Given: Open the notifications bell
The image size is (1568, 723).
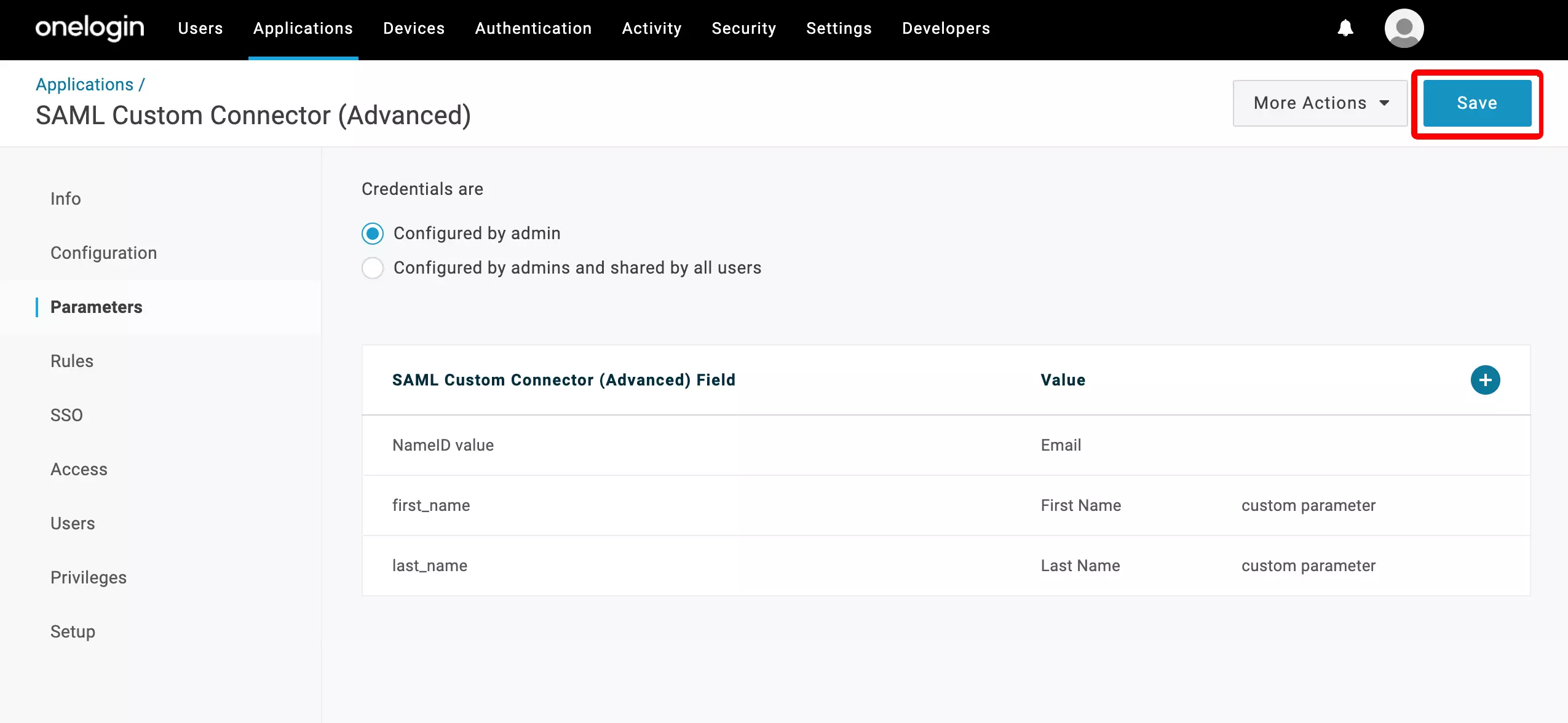Looking at the screenshot, I should pos(1345,28).
